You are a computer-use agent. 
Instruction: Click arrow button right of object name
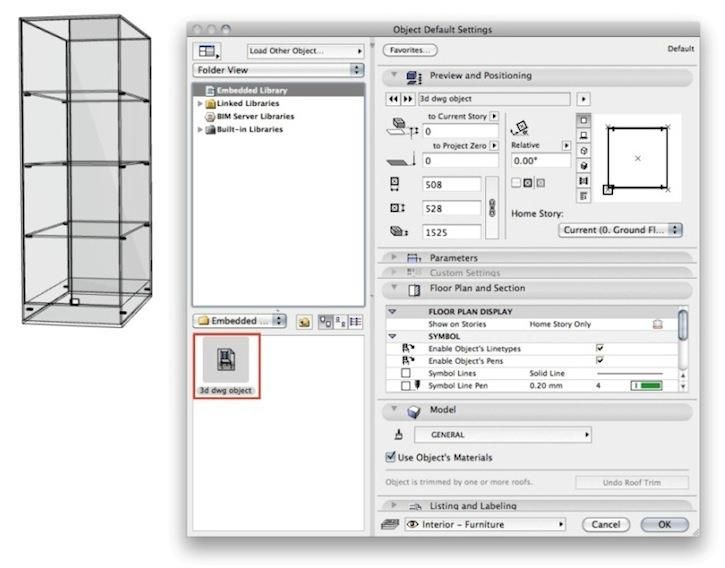584,99
